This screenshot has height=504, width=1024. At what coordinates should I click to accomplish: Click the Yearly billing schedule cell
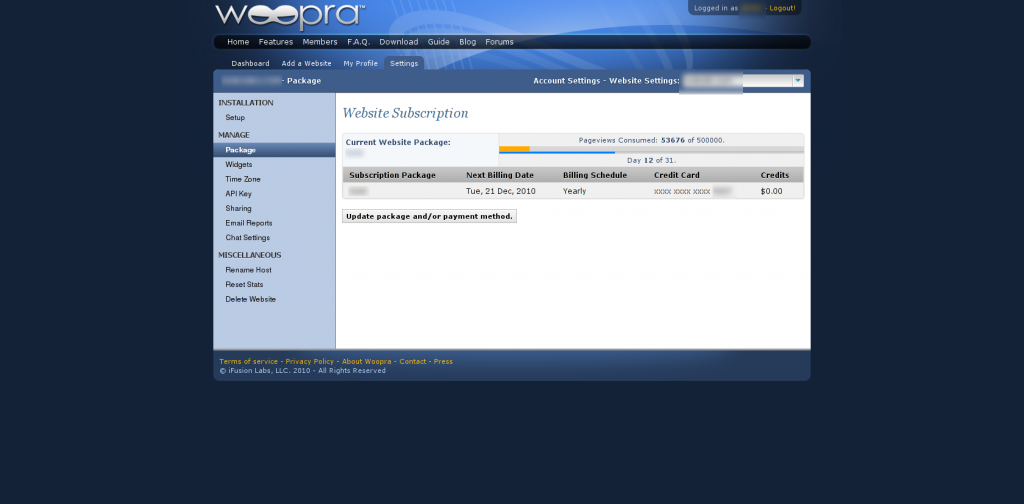pos(575,191)
